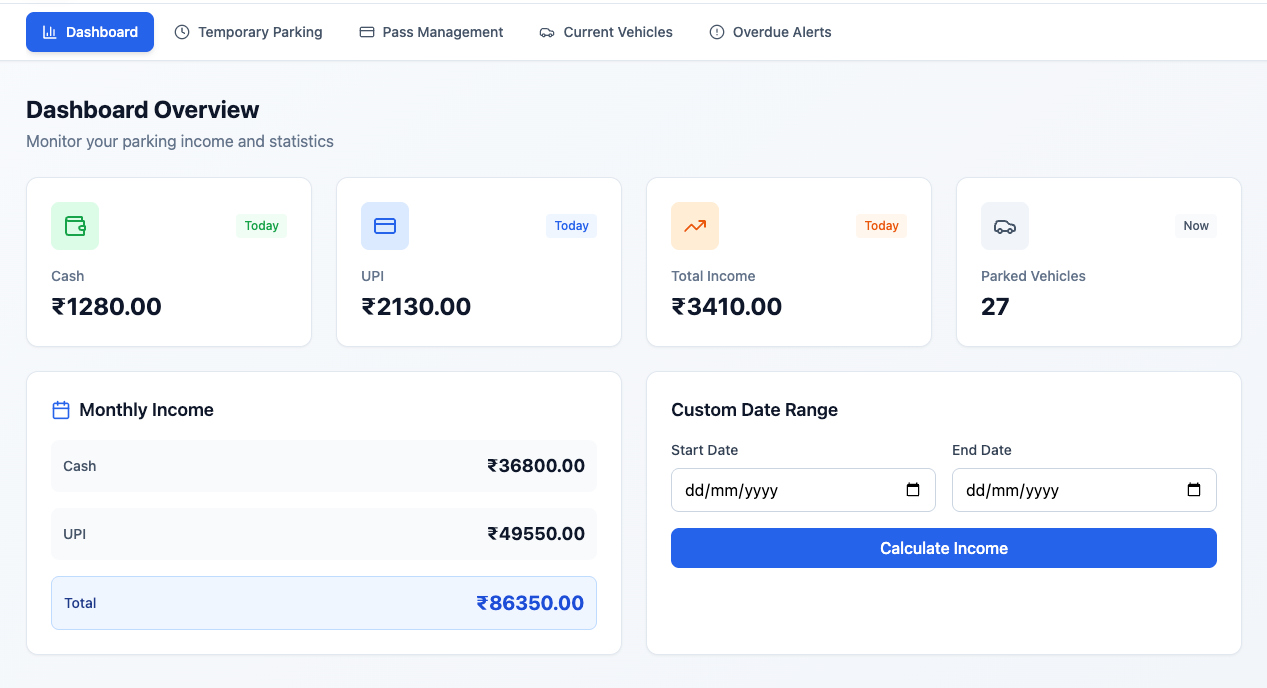This screenshot has width=1267, height=688.
Task: Select the ₹2130.00 UPI amount
Action: click(416, 307)
